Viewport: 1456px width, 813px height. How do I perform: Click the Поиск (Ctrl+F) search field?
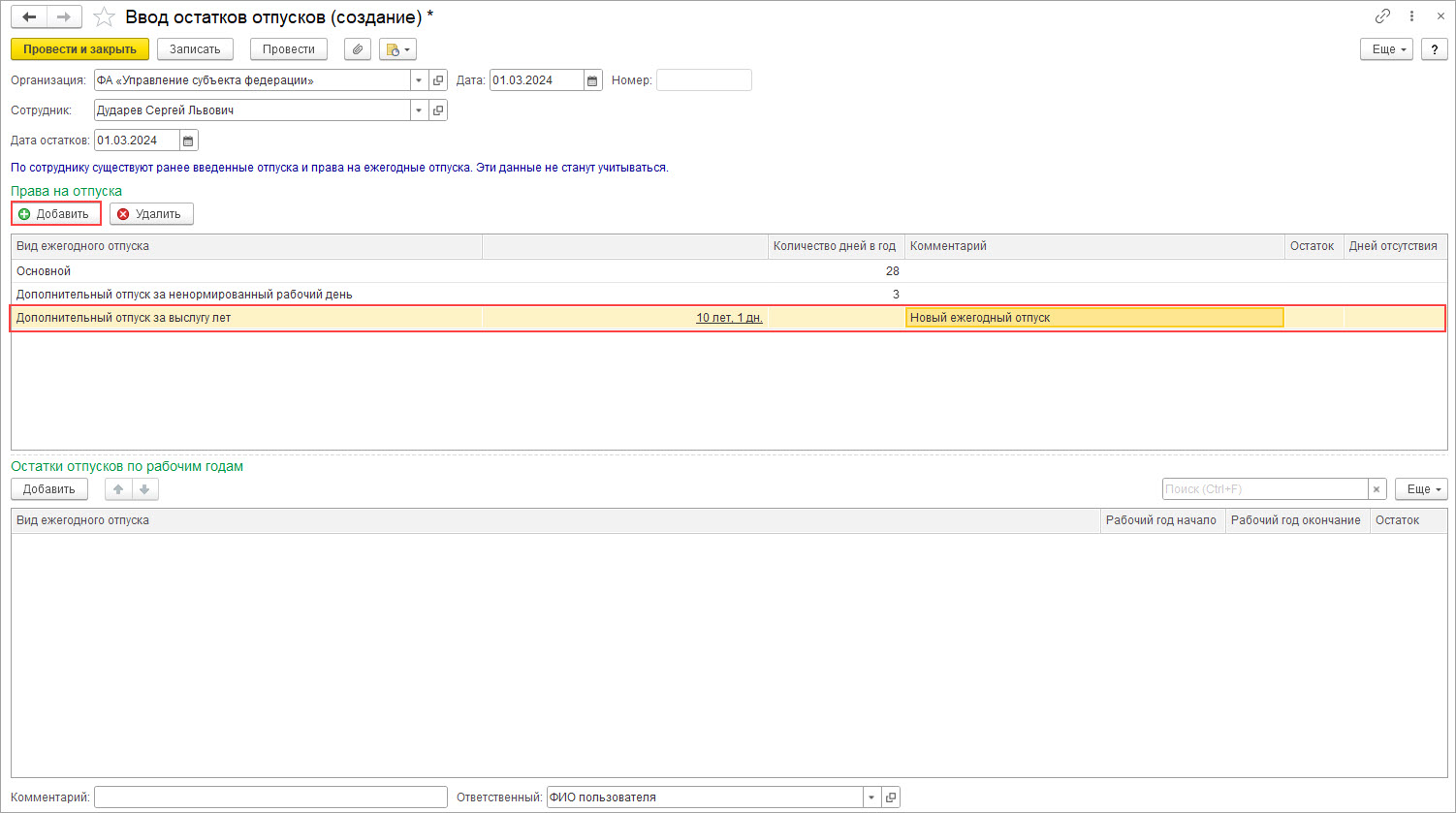pyautogui.click(x=1265, y=489)
